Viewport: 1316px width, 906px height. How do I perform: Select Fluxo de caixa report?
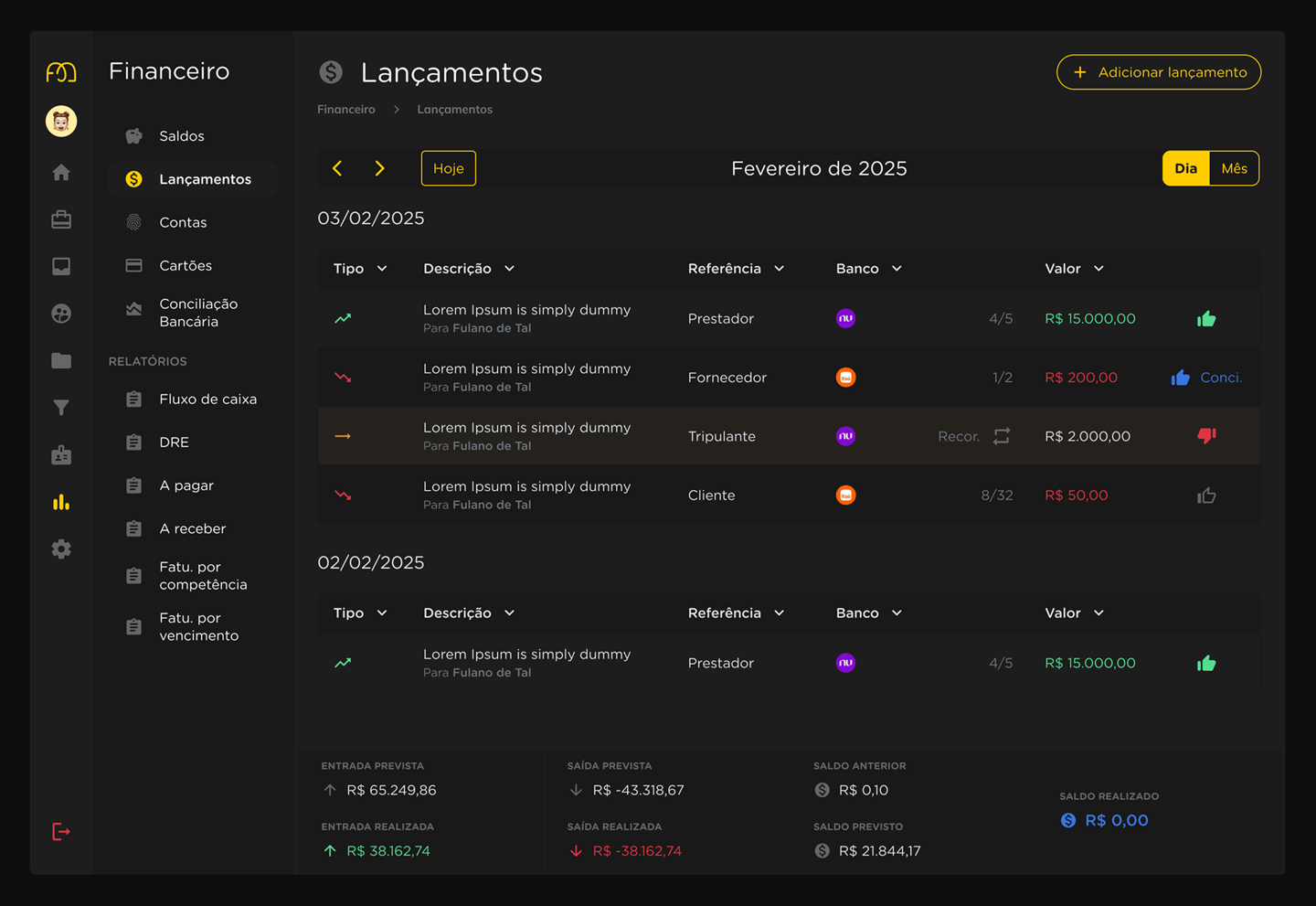(207, 400)
